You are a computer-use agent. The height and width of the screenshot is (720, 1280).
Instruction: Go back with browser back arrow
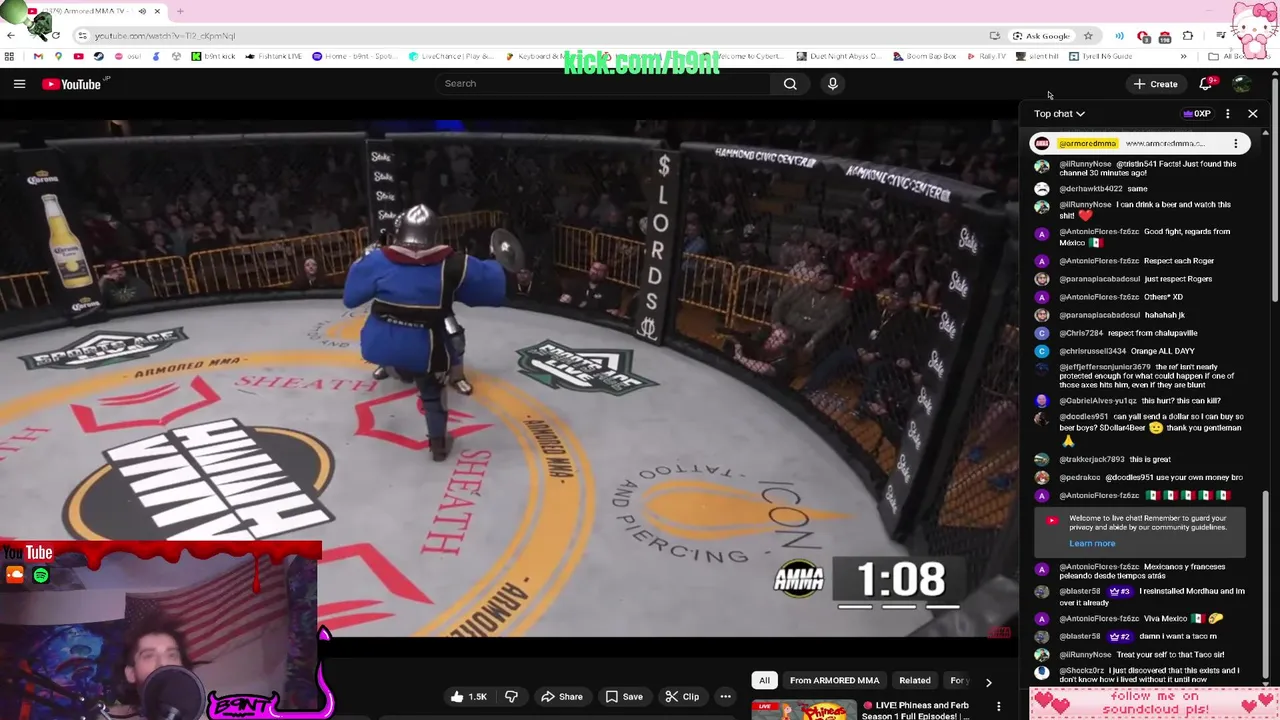[x=11, y=36]
